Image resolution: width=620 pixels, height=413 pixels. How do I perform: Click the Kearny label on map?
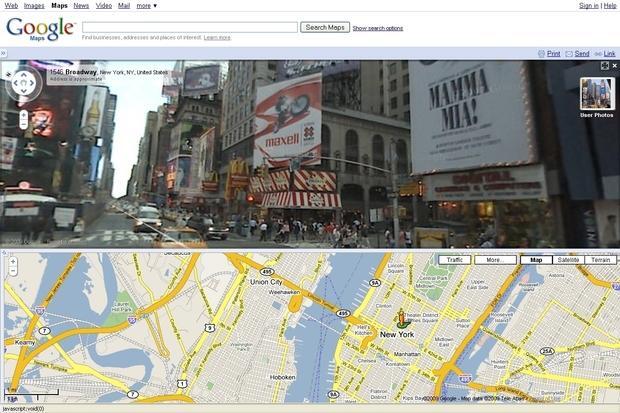click(25, 343)
